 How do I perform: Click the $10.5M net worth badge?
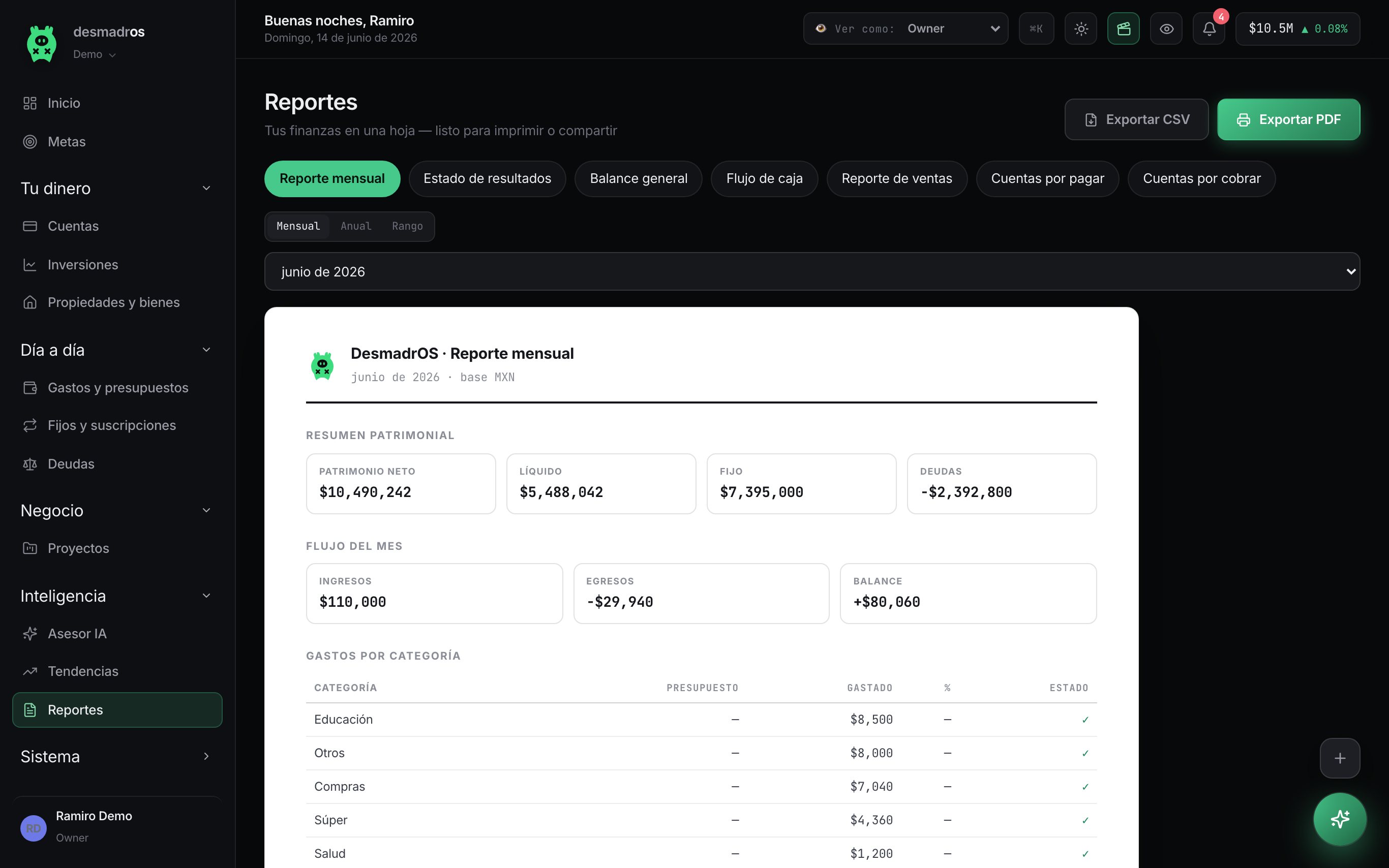[1297, 28]
